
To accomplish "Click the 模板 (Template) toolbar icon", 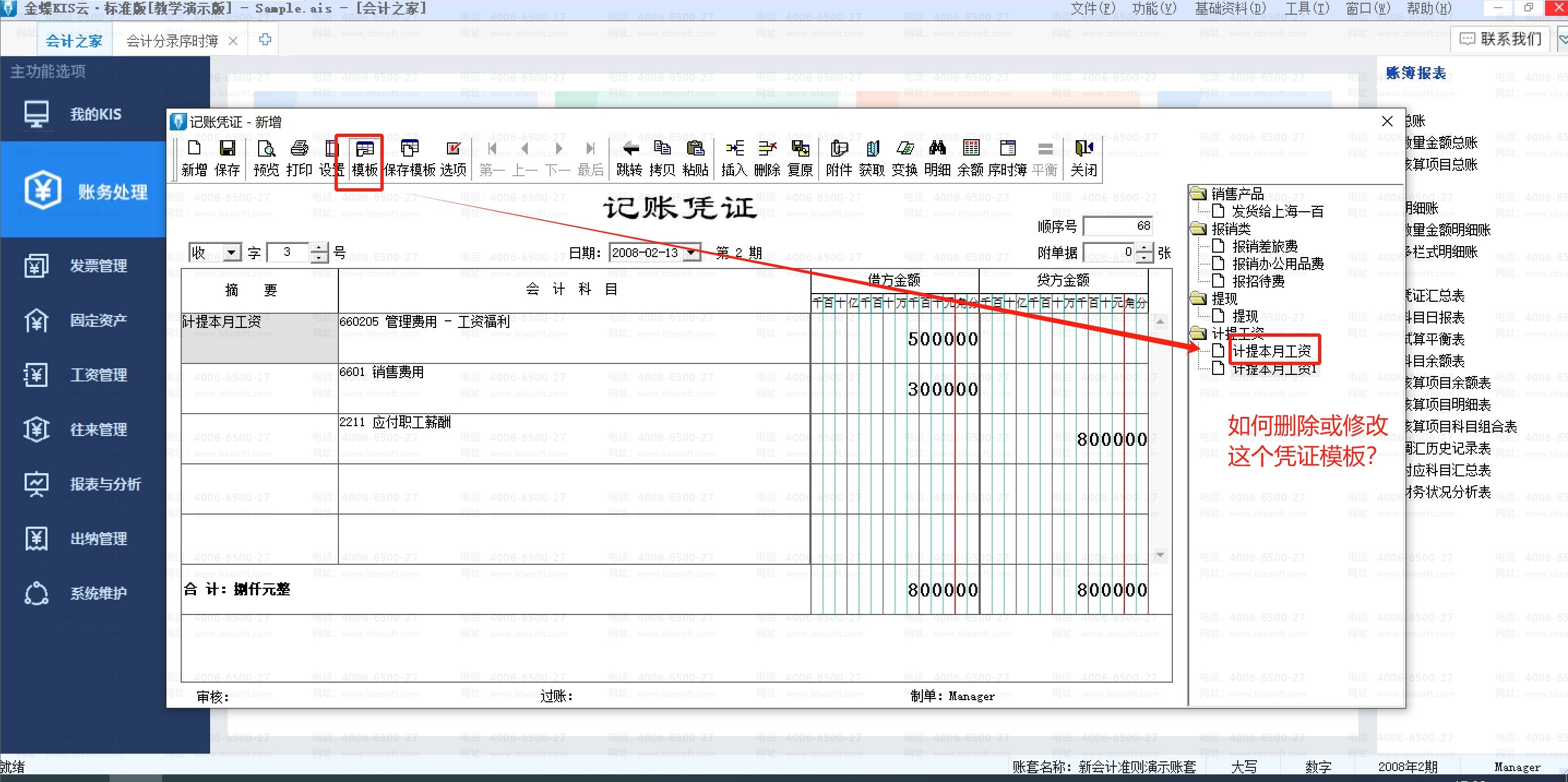I will click(365, 158).
